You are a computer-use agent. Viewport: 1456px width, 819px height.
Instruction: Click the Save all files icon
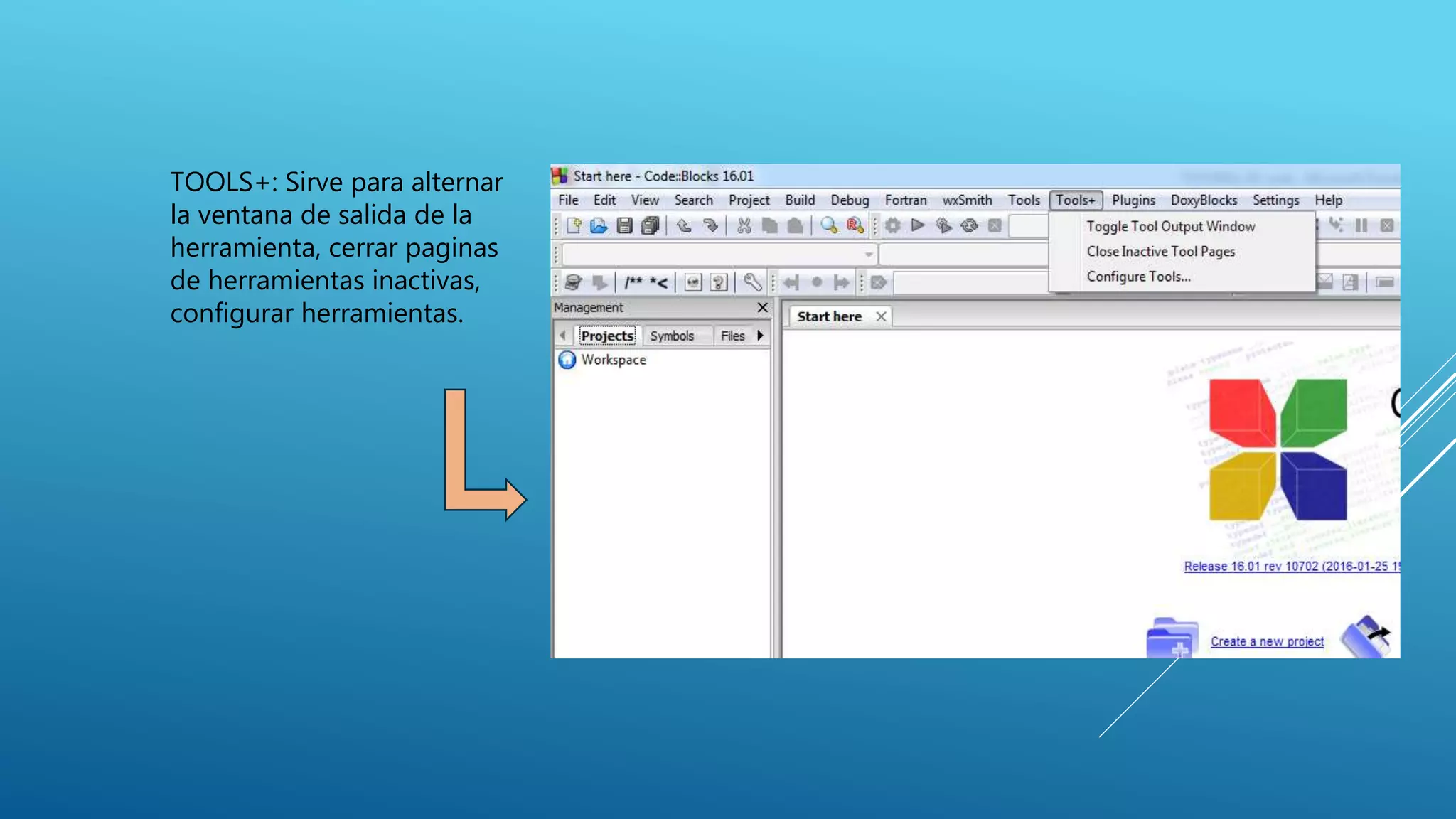tap(650, 226)
